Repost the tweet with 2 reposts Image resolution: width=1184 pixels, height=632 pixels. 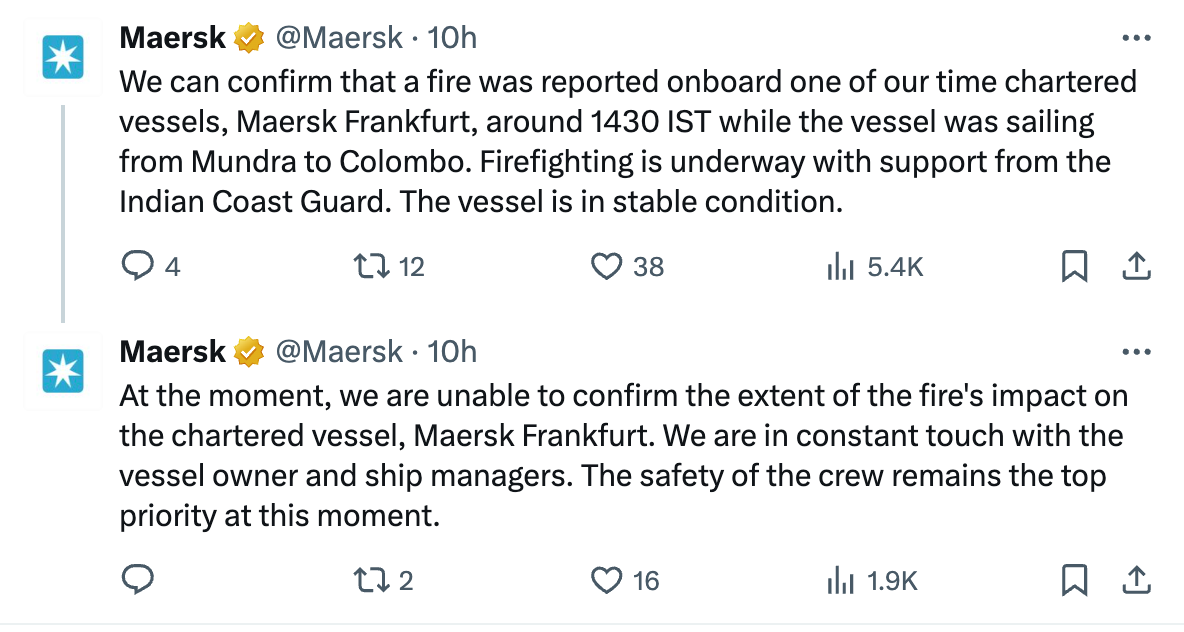373,580
